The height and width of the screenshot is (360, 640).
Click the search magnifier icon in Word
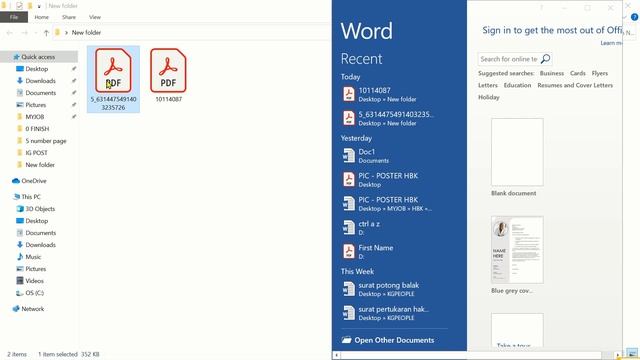coord(546,59)
